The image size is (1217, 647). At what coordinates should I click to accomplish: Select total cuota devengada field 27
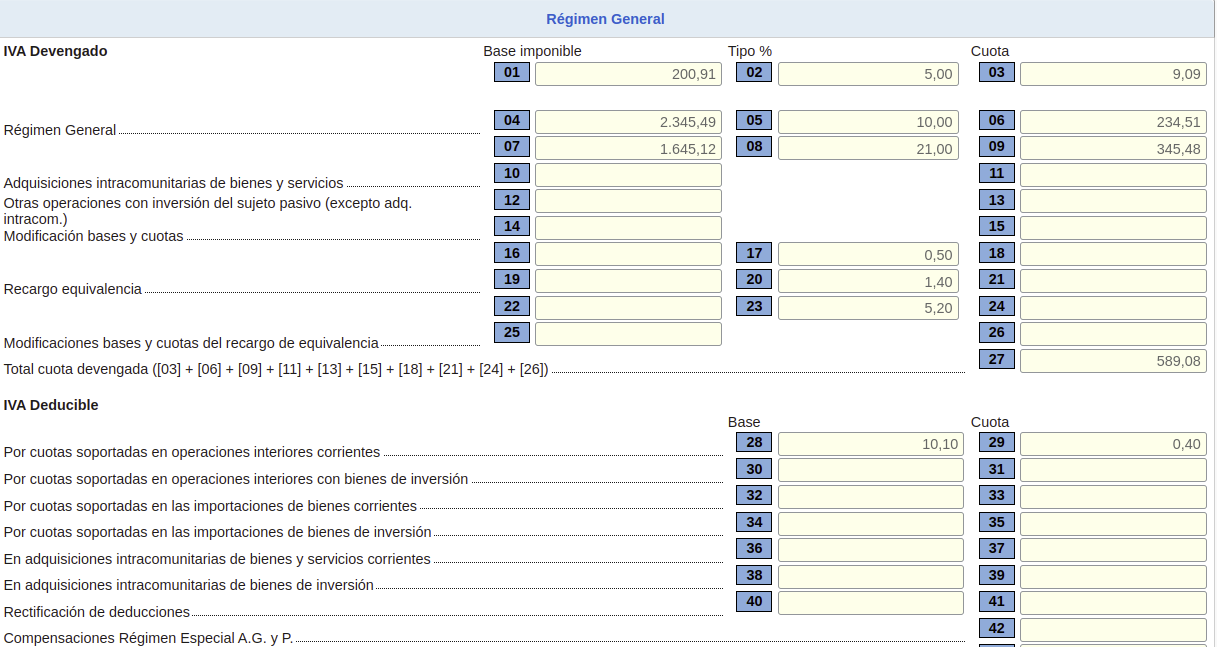click(x=1112, y=361)
